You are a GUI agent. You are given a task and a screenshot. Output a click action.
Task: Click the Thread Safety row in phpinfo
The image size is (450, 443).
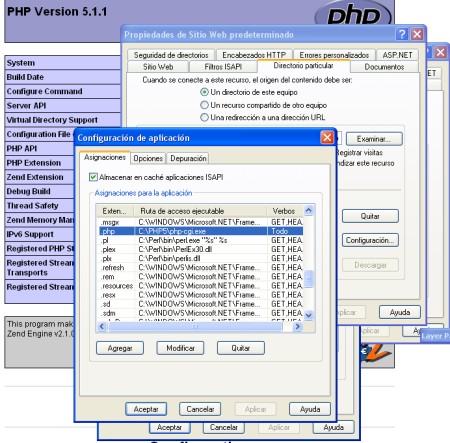coord(39,206)
